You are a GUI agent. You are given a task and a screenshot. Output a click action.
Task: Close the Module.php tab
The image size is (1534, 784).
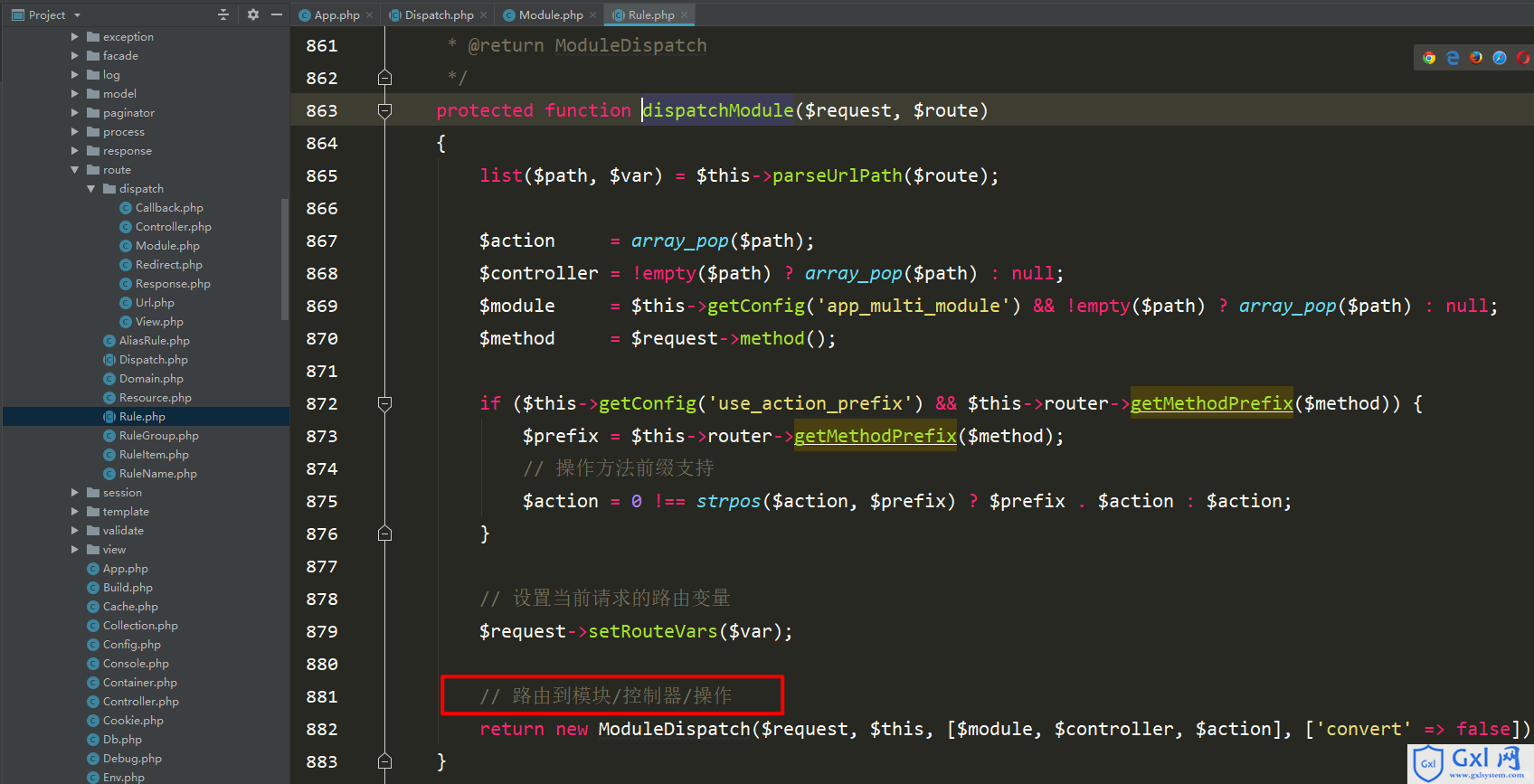[593, 14]
